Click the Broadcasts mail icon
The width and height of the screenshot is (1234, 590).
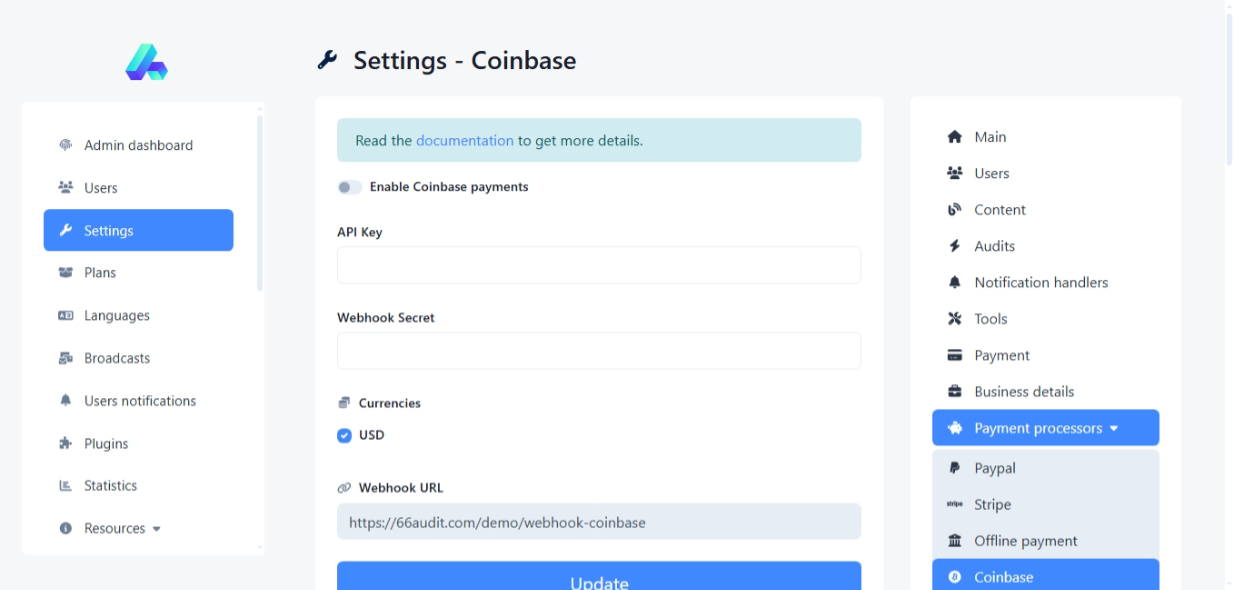[x=66, y=358]
